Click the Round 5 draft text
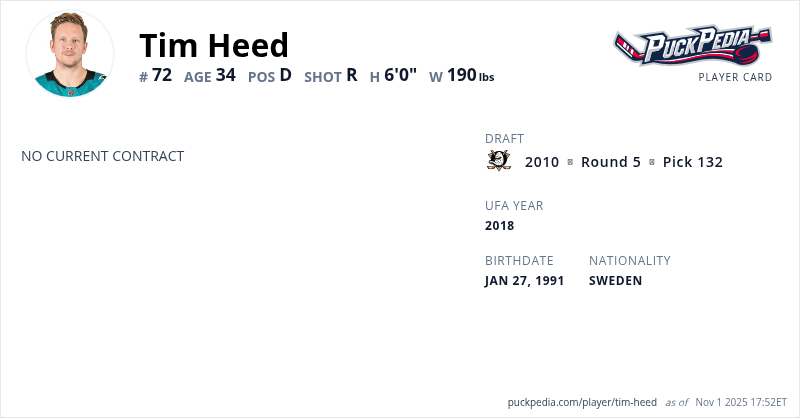The height and width of the screenshot is (418, 800). click(610, 162)
